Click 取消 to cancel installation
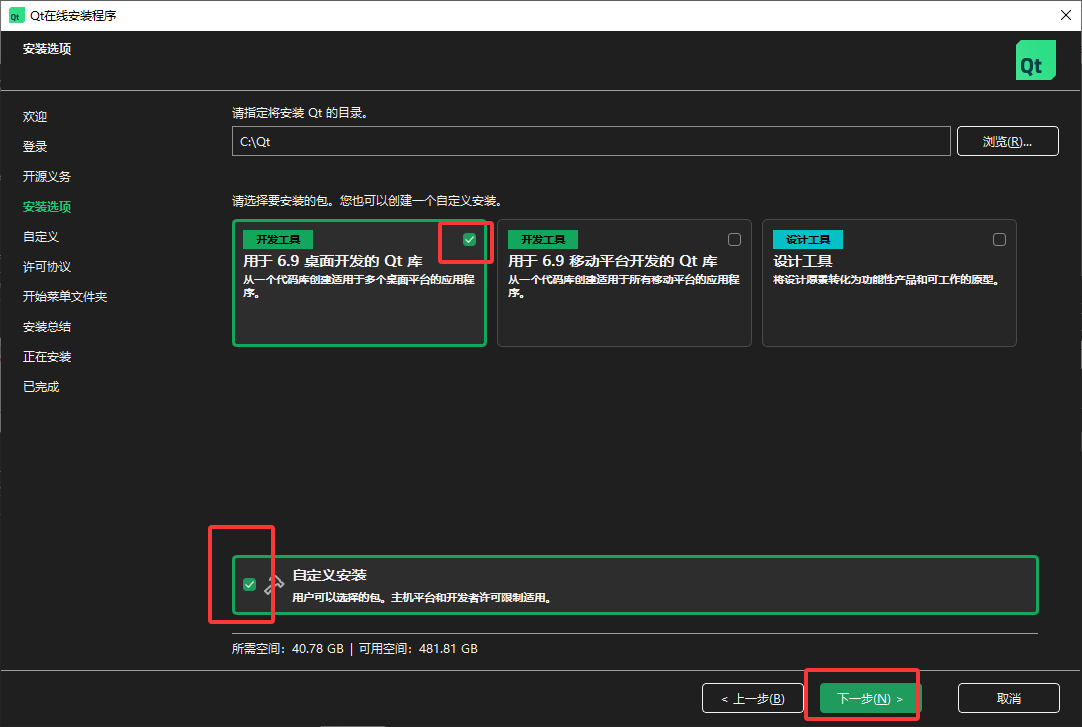 tap(1009, 697)
